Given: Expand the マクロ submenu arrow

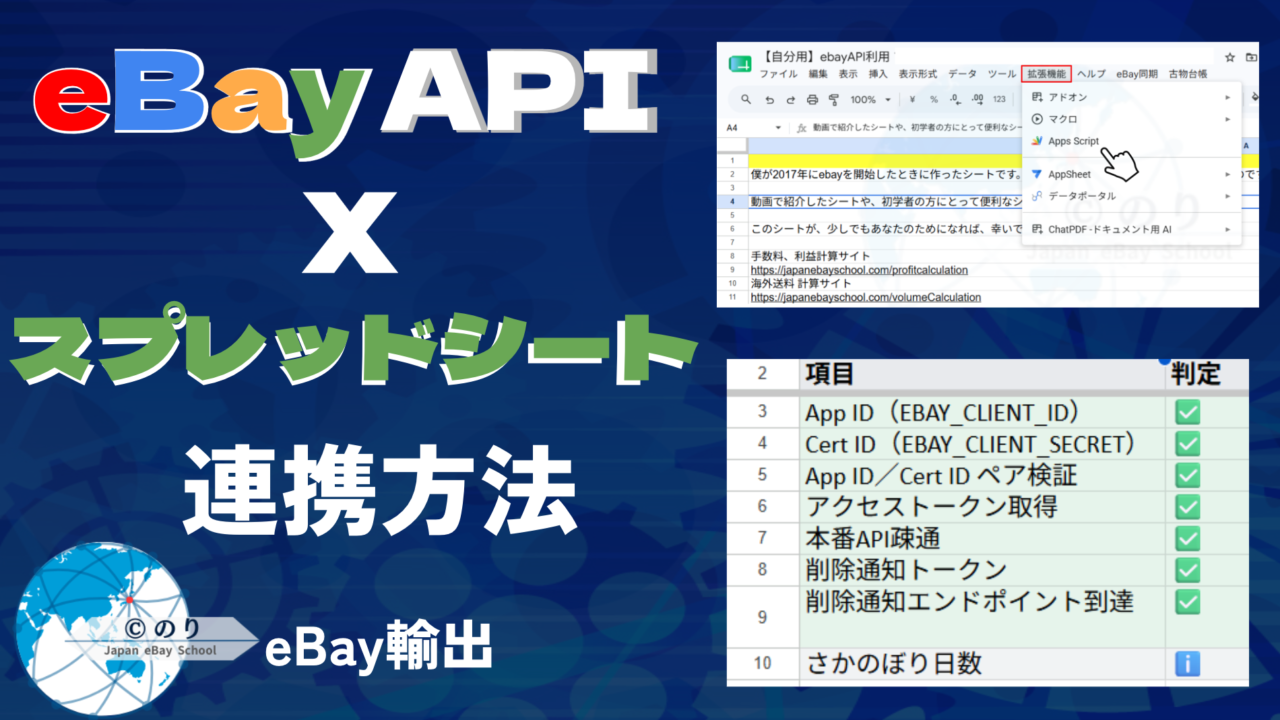Looking at the screenshot, I should (1228, 119).
